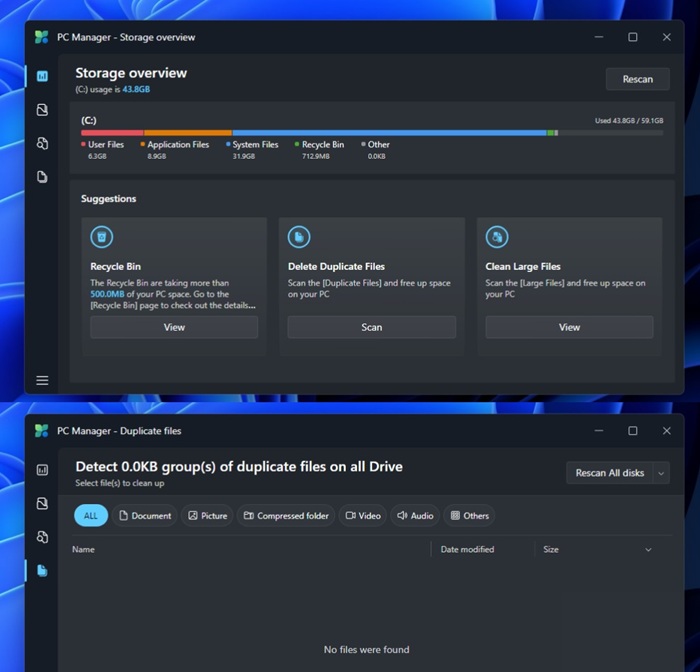Expand the hamburger menu in Storage overview window
Screen dimensions: 700x672
(x=42, y=380)
